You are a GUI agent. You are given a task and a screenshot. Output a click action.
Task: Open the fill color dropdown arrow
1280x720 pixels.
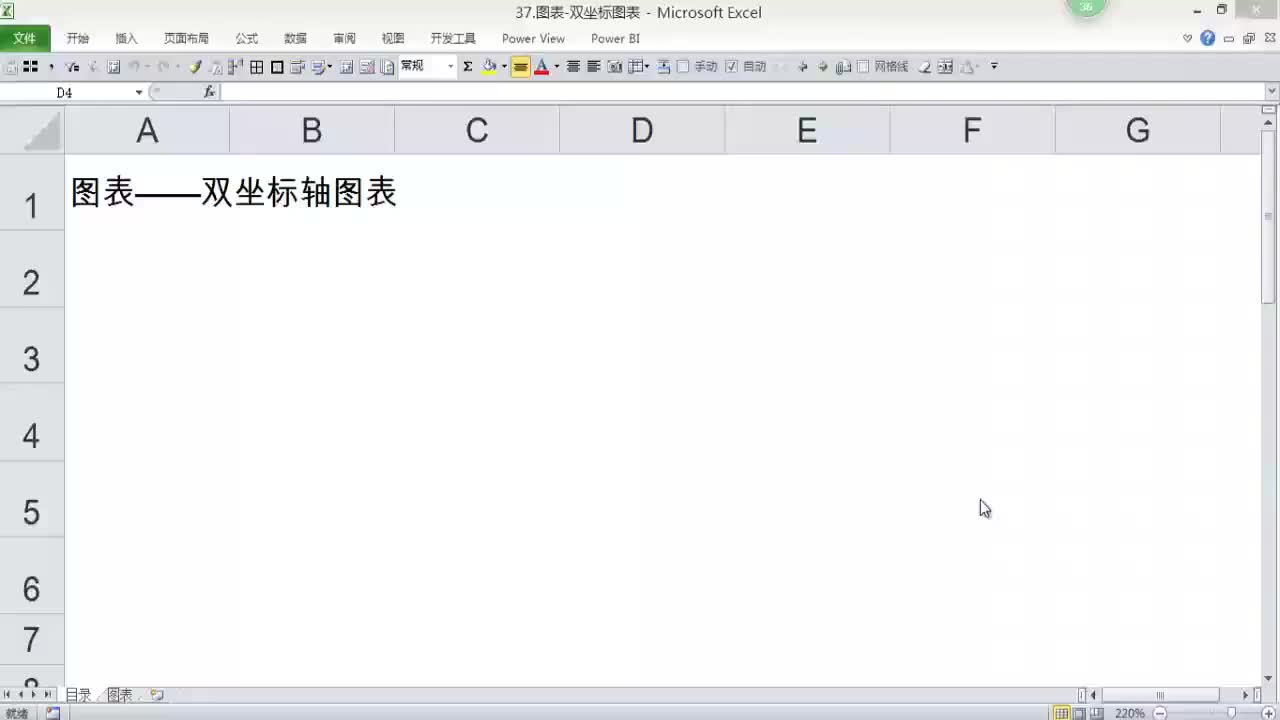pos(504,66)
